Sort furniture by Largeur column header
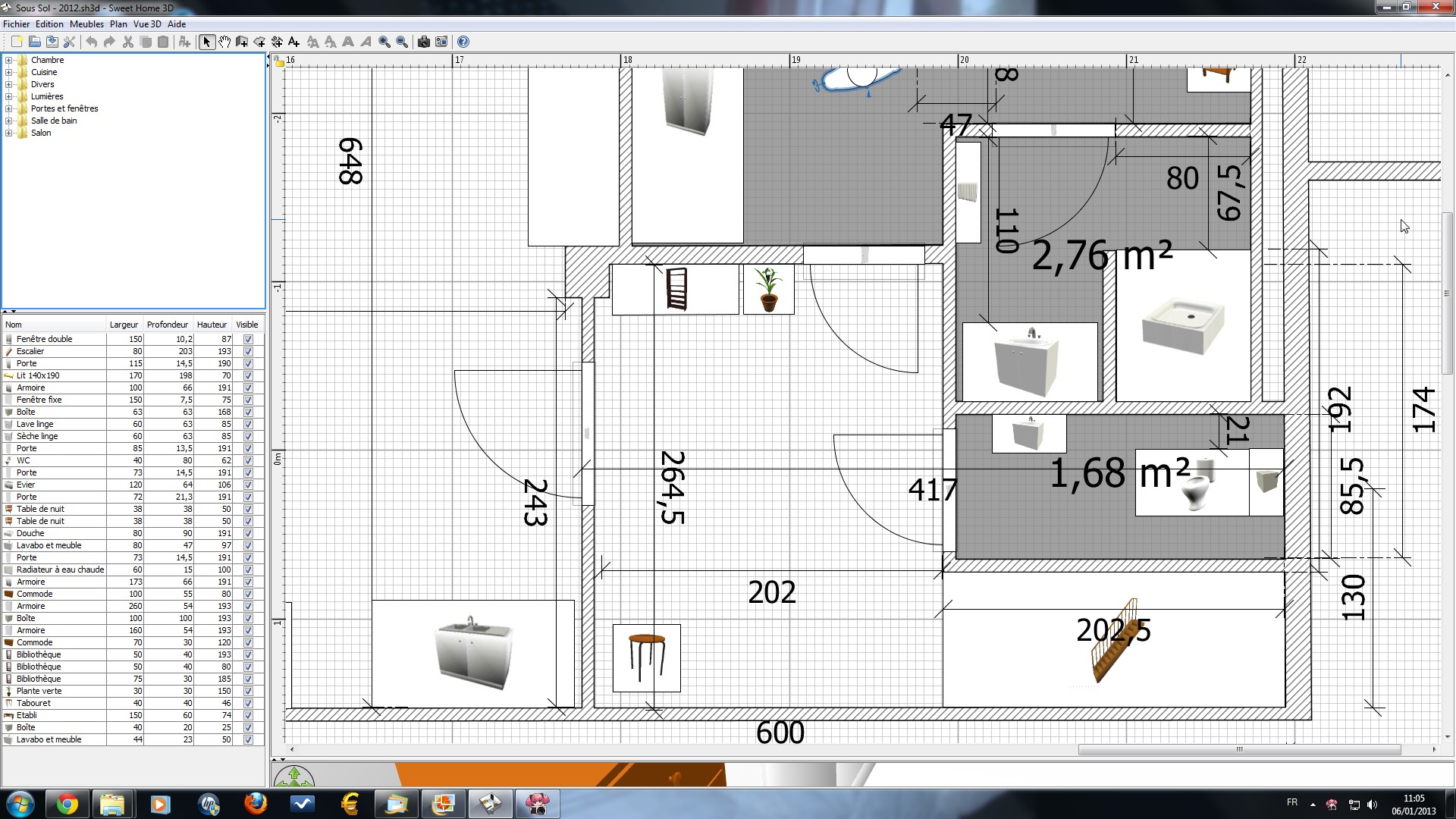The image size is (1456, 819). point(124,325)
